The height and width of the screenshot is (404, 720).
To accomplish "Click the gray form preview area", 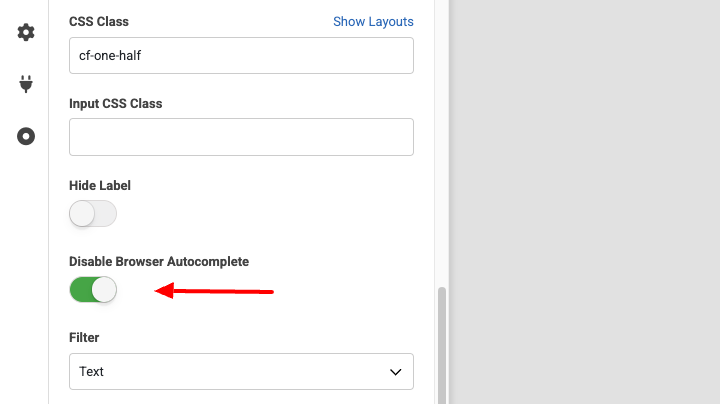I will [x=585, y=200].
